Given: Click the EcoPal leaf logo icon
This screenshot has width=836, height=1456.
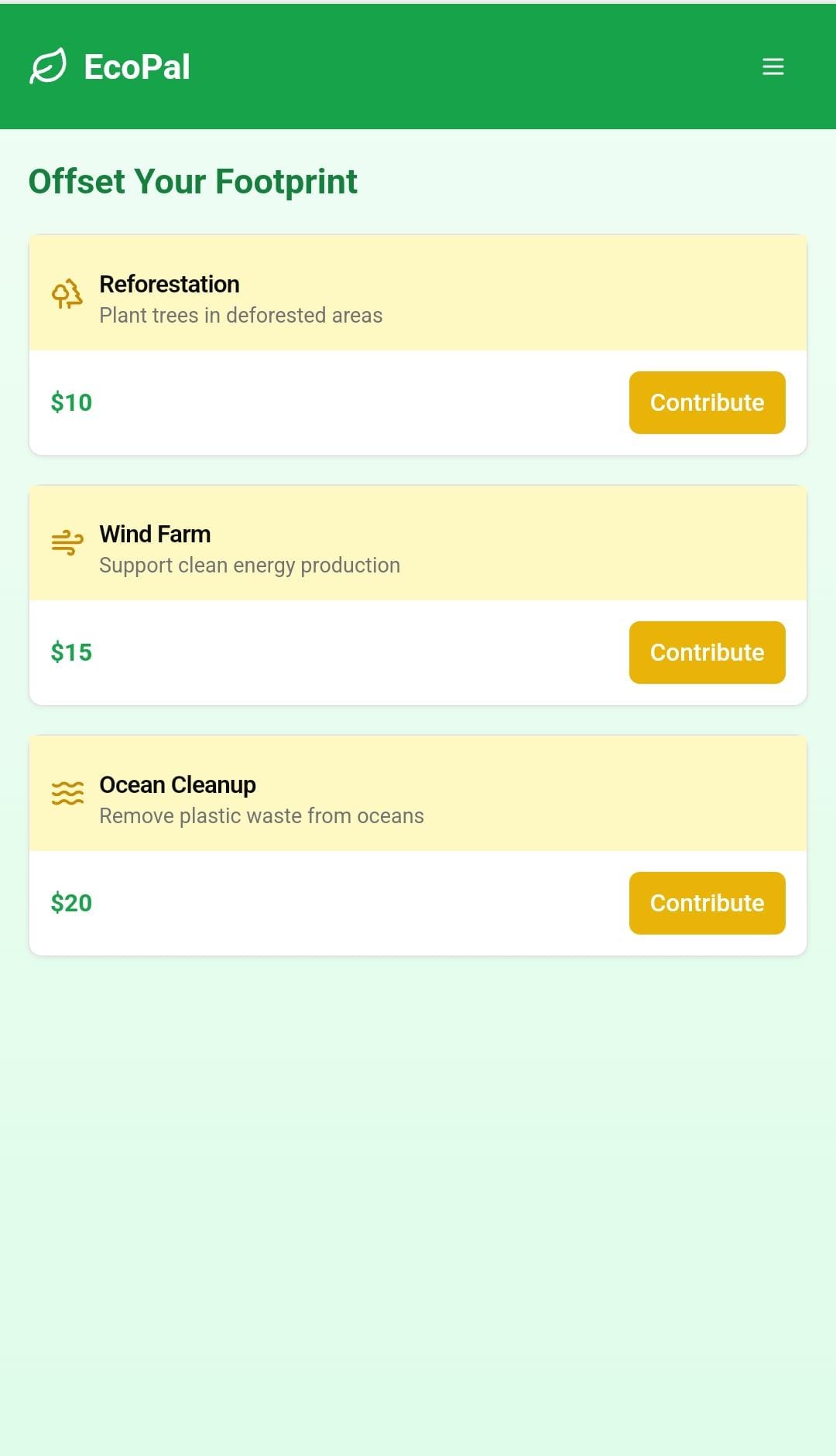Looking at the screenshot, I should (48, 67).
